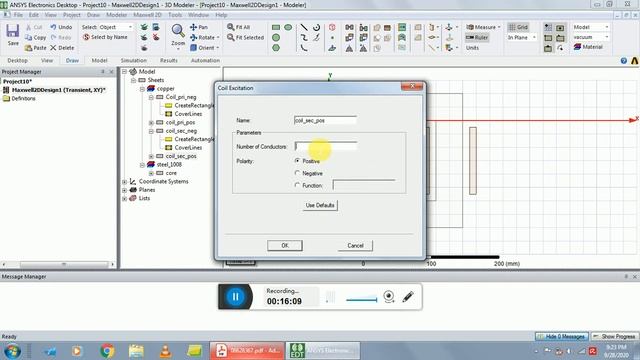The width and height of the screenshot is (640, 360).
Task: Select Positive polarity radio button
Action: point(297,161)
